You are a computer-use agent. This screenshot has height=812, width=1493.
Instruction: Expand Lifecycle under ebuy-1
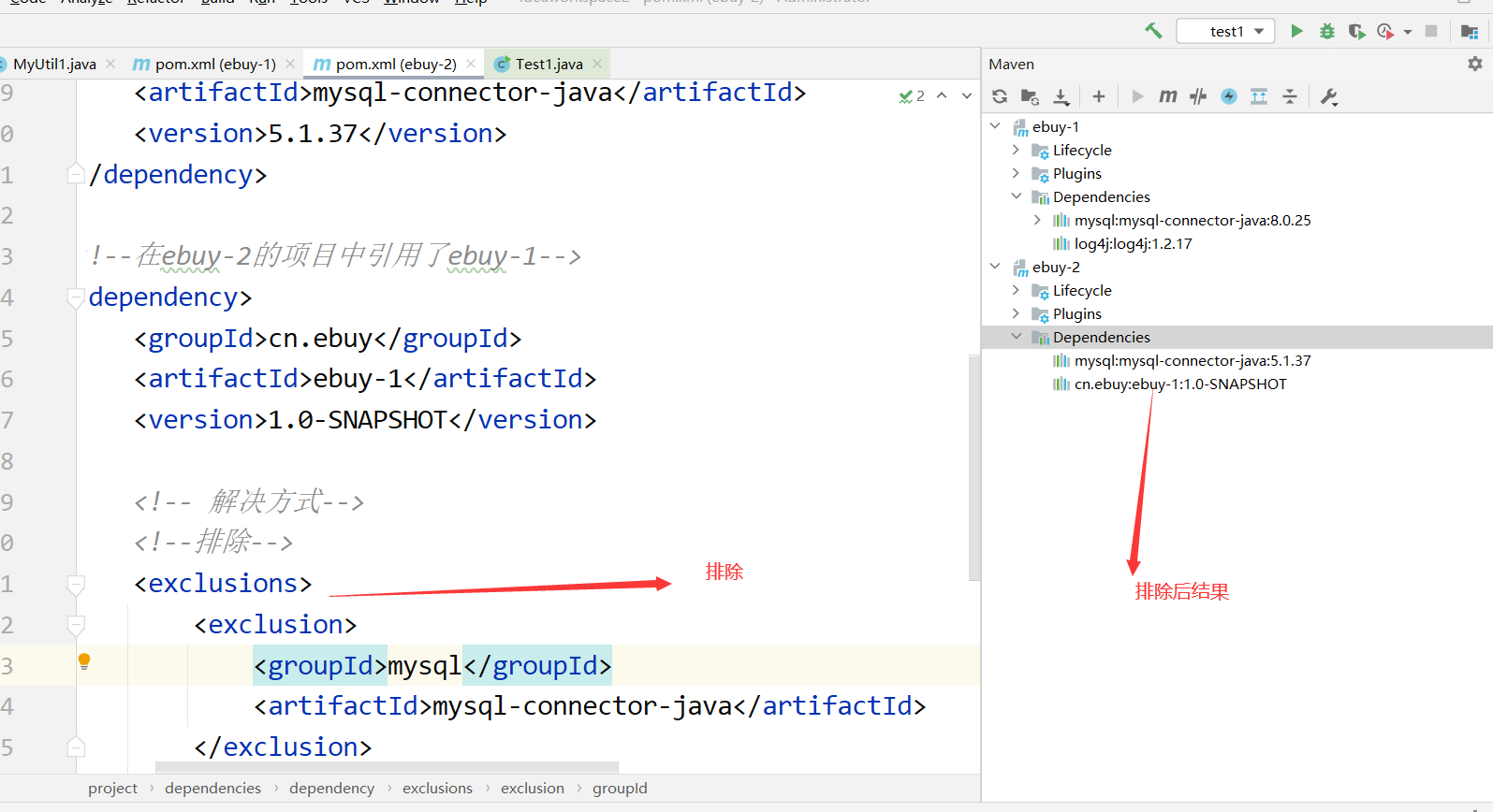click(1016, 150)
